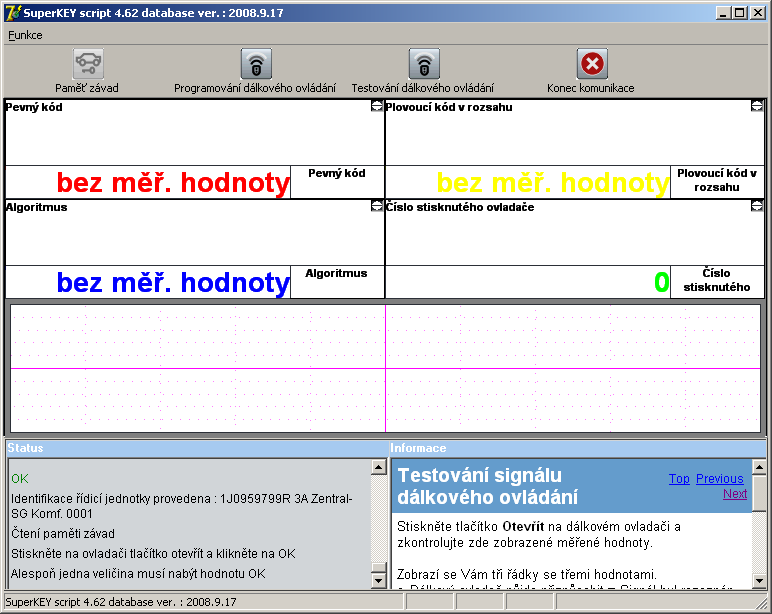Viewport: 772px width, 614px height.
Task: Click the 'Algoritmus' label cell
Action: (x=337, y=282)
